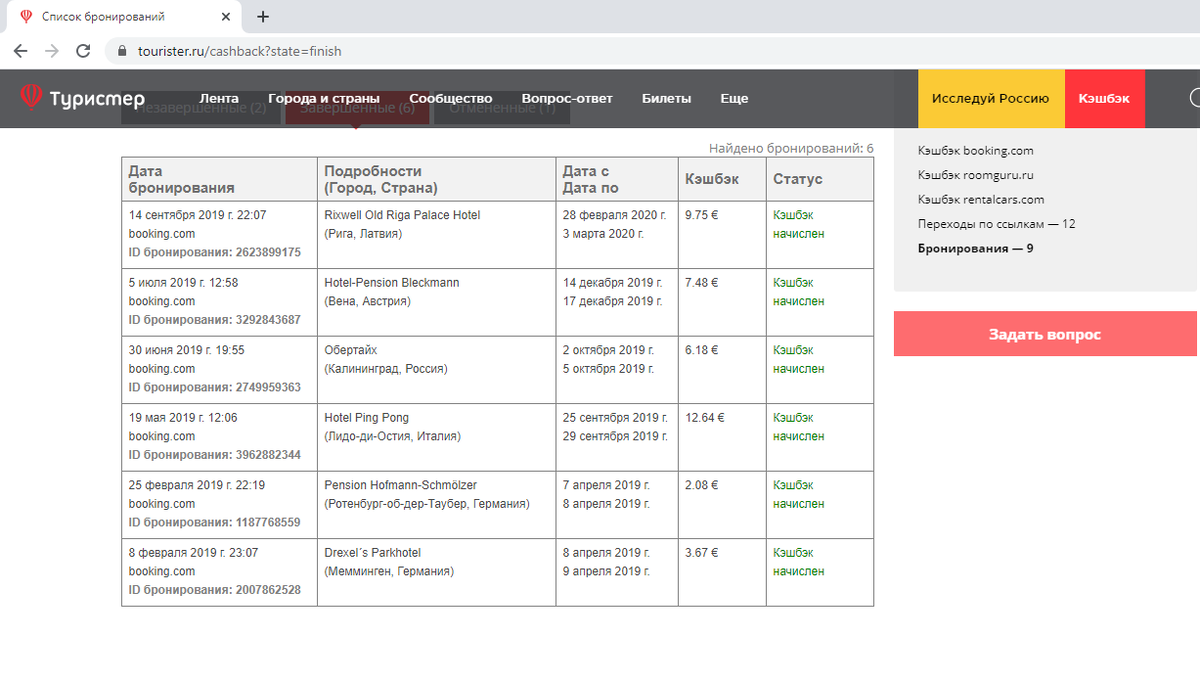1200x682 pixels.
Task: Click Исследуй Россию yellow button
Action: [991, 98]
